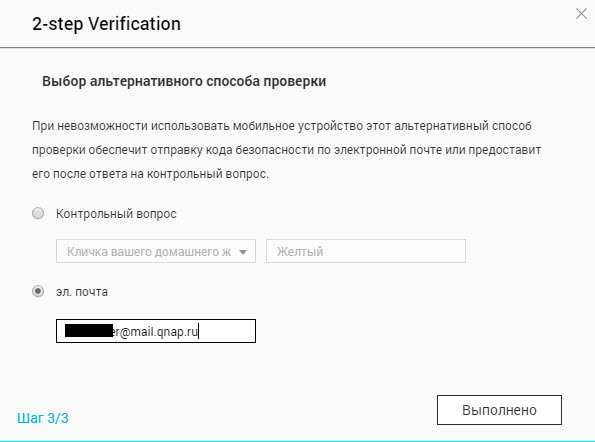Expand the security question dropdown arrow
This screenshot has width=595, height=442.
(x=243, y=252)
